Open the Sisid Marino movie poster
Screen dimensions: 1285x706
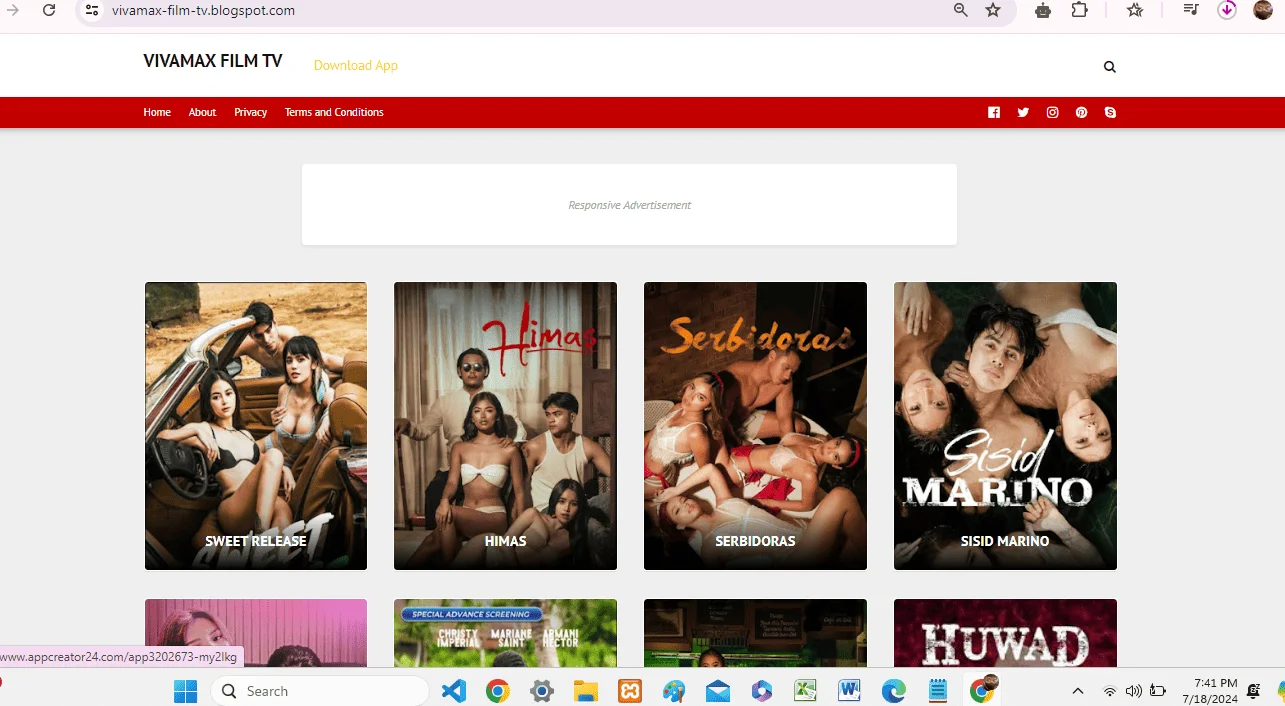(x=1005, y=426)
